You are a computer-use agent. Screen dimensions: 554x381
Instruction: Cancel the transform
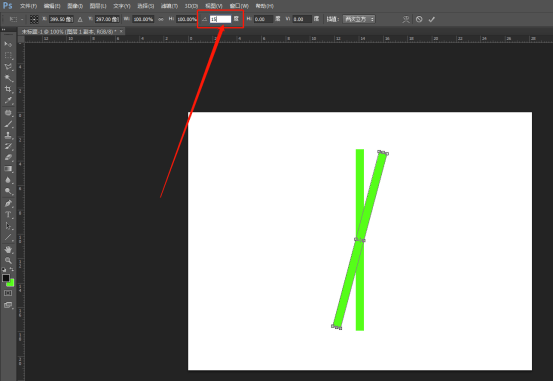(x=419, y=19)
